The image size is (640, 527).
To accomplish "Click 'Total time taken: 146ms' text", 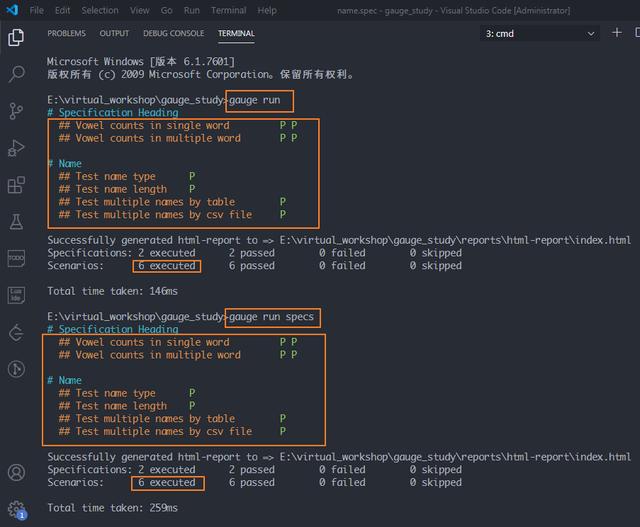I will pos(113,291).
